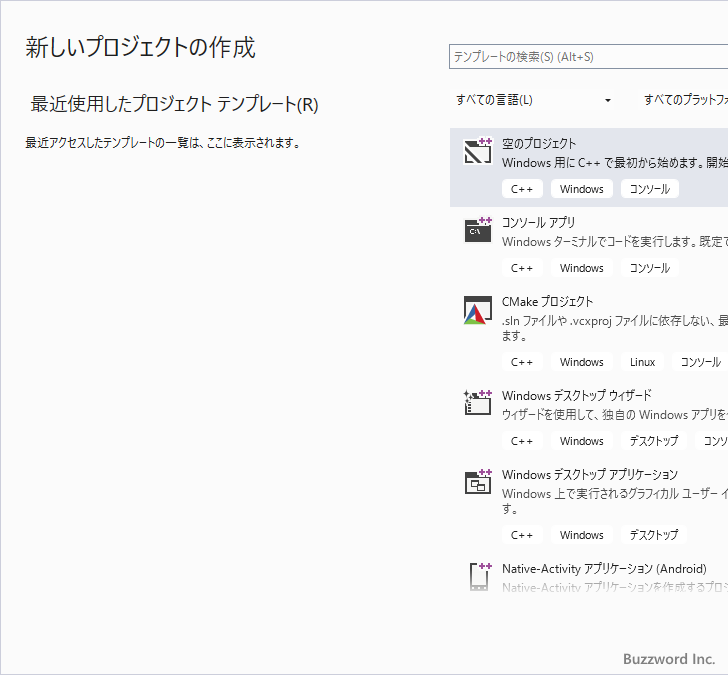Click the Windows Desktop Wizard (ウィザード) icon
Screen dimensions: 728x675
point(478,402)
